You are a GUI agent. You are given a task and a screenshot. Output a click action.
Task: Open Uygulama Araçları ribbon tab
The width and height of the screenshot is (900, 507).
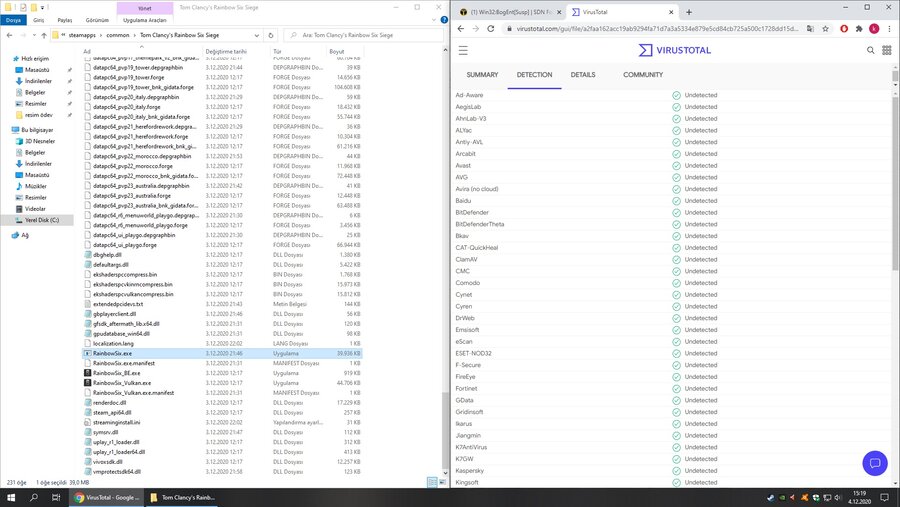click(145, 20)
